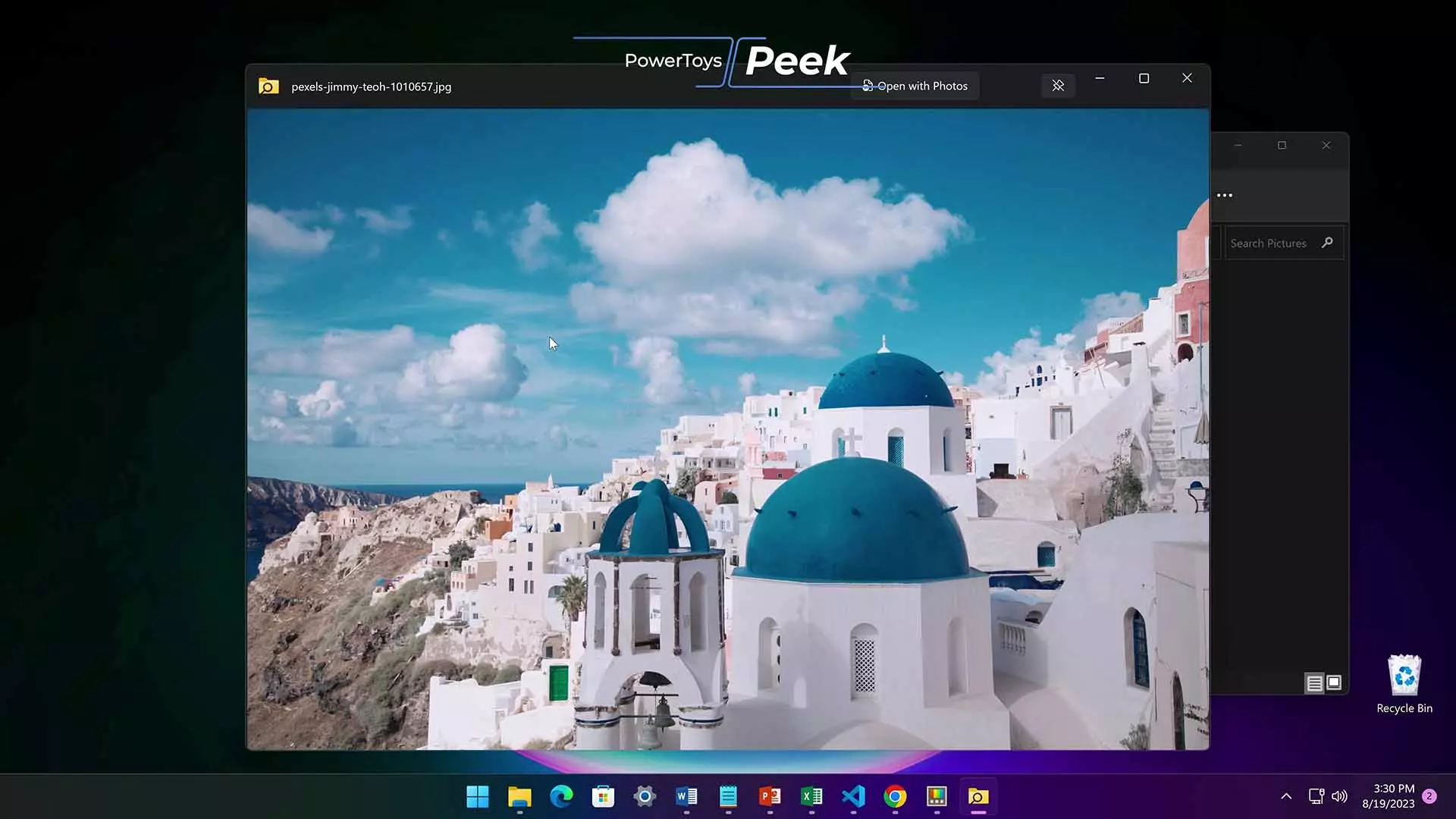Select the filename pexels-jimmy-teoh-1010657.jpg

[371, 86]
